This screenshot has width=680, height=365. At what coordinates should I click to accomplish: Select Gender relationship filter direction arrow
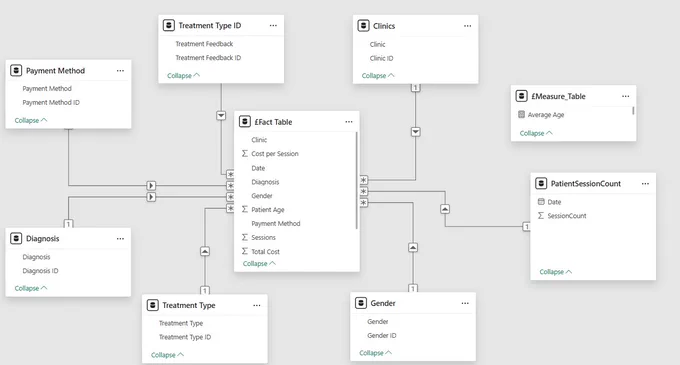click(x=413, y=248)
